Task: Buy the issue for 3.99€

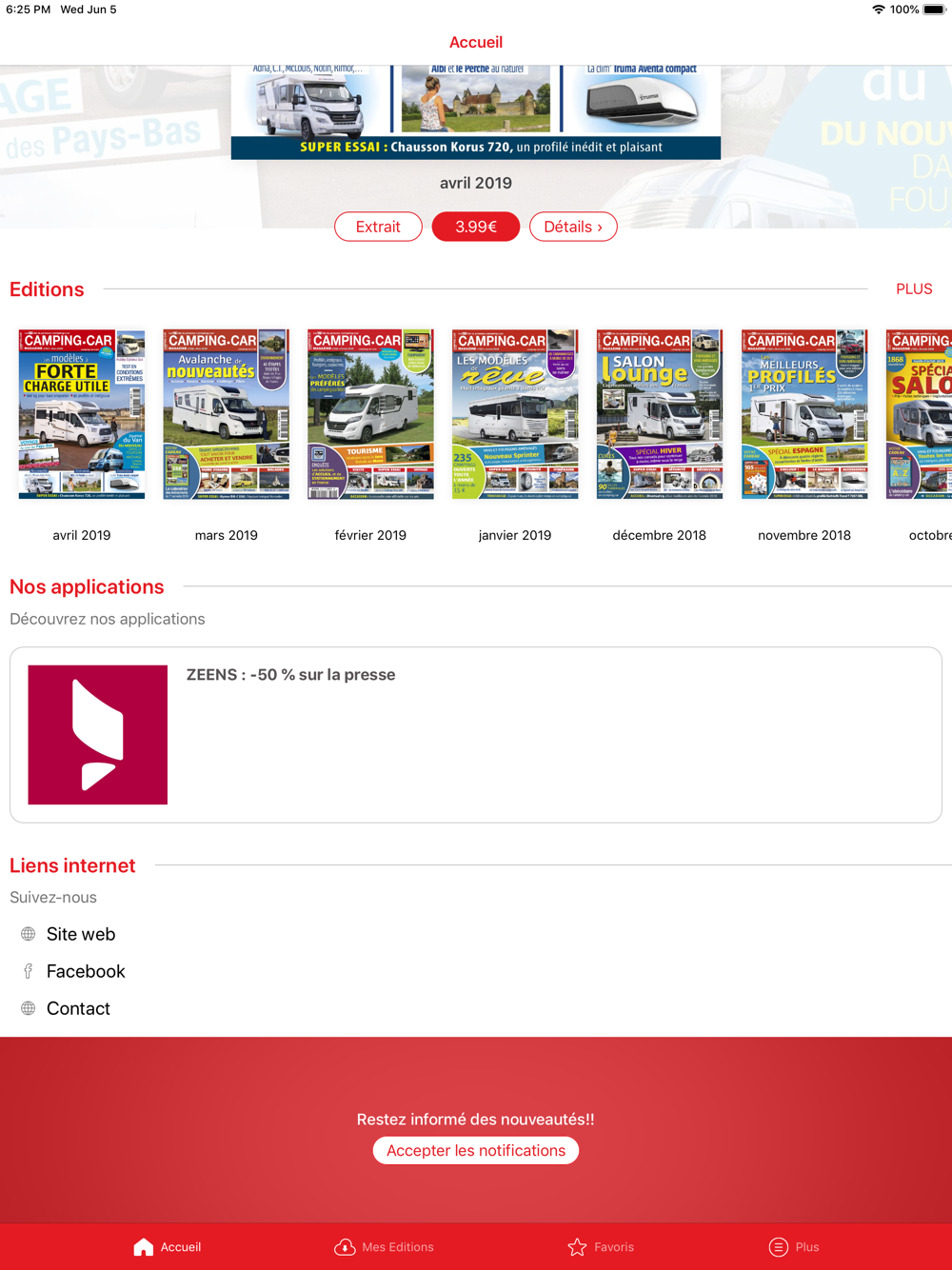Action: point(476,227)
